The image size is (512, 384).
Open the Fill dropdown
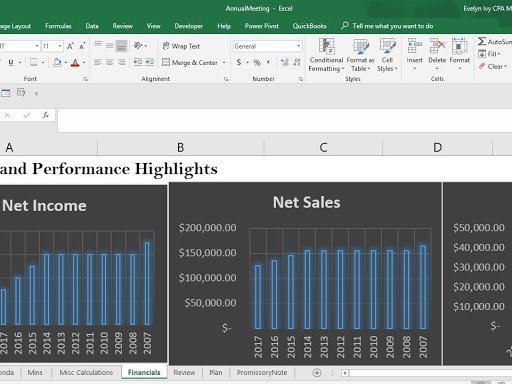pyautogui.click(x=489, y=54)
